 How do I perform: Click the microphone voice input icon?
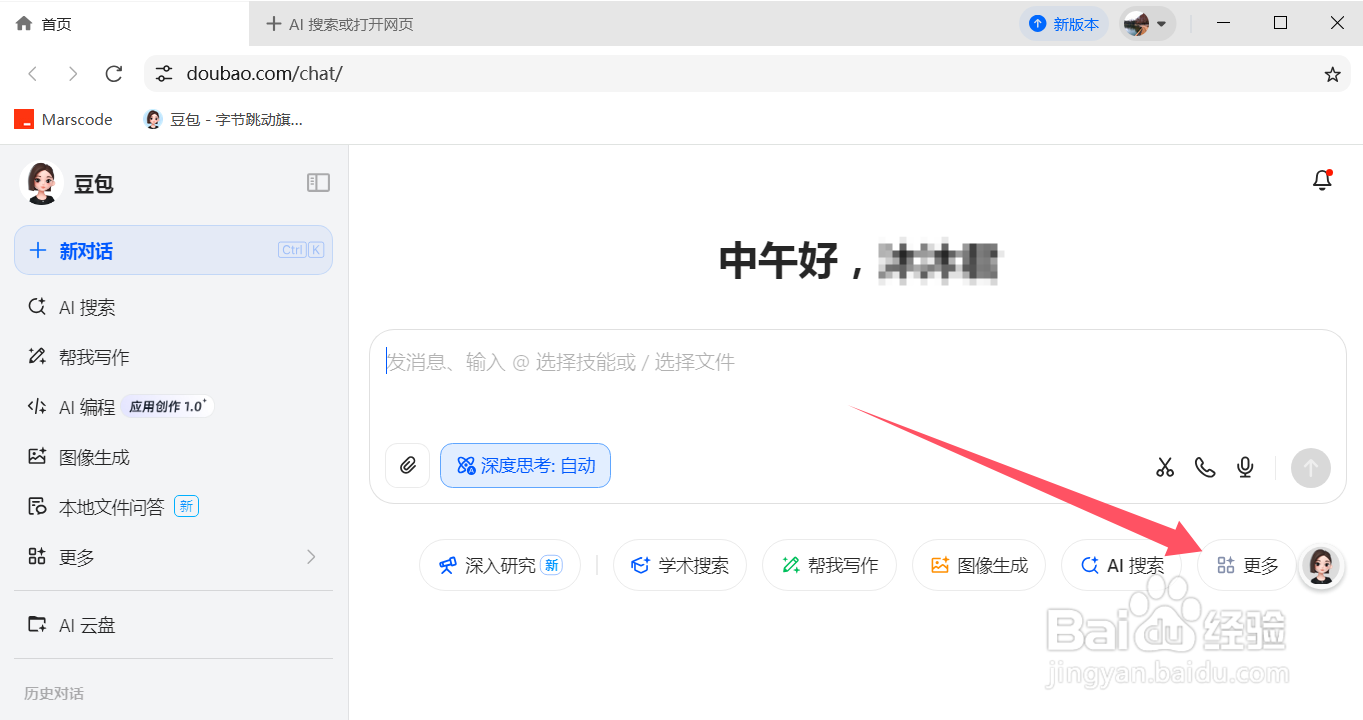(x=1244, y=467)
